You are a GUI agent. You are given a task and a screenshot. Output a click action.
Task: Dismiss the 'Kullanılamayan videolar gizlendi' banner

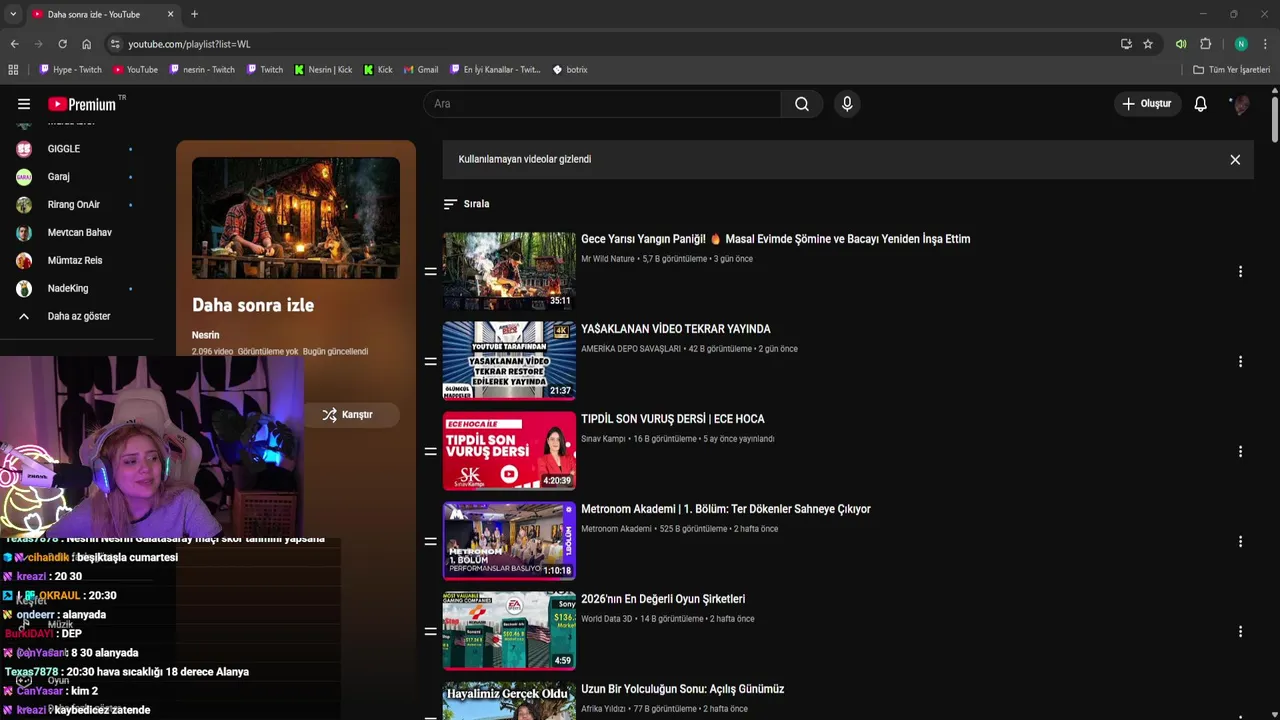1235,160
